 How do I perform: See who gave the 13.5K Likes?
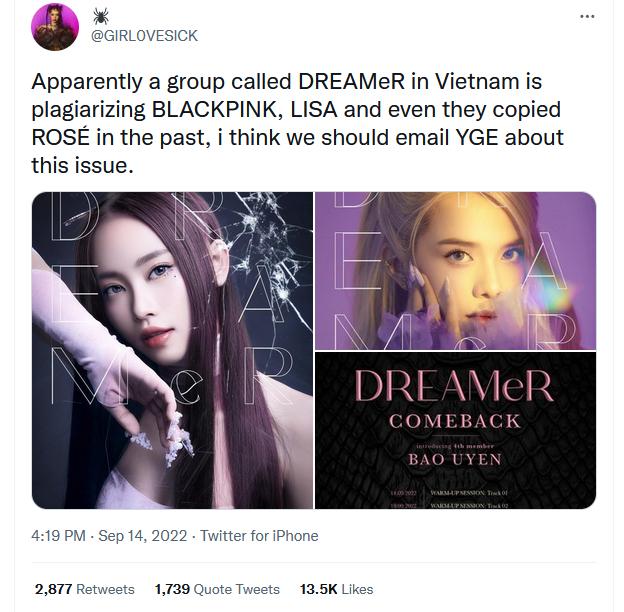point(337,589)
